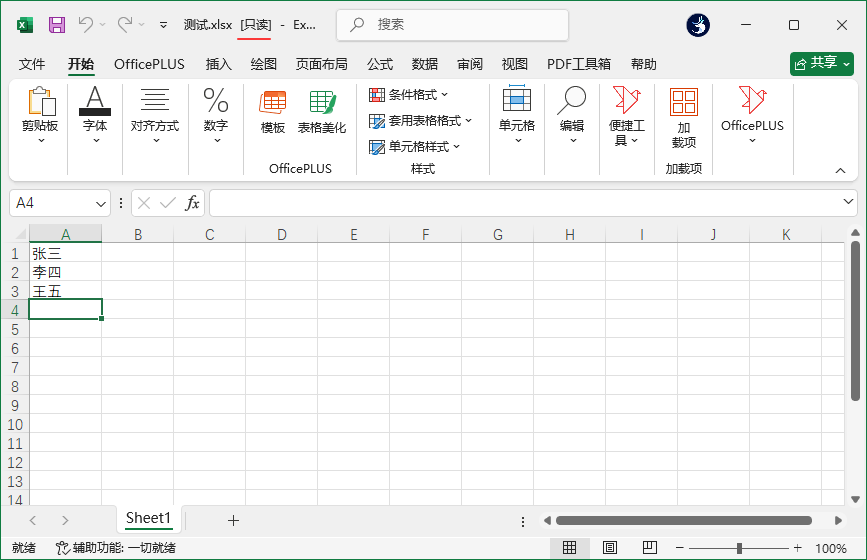The image size is (867, 560).
Task: Switch to the 数据 tab
Action: tap(425, 64)
